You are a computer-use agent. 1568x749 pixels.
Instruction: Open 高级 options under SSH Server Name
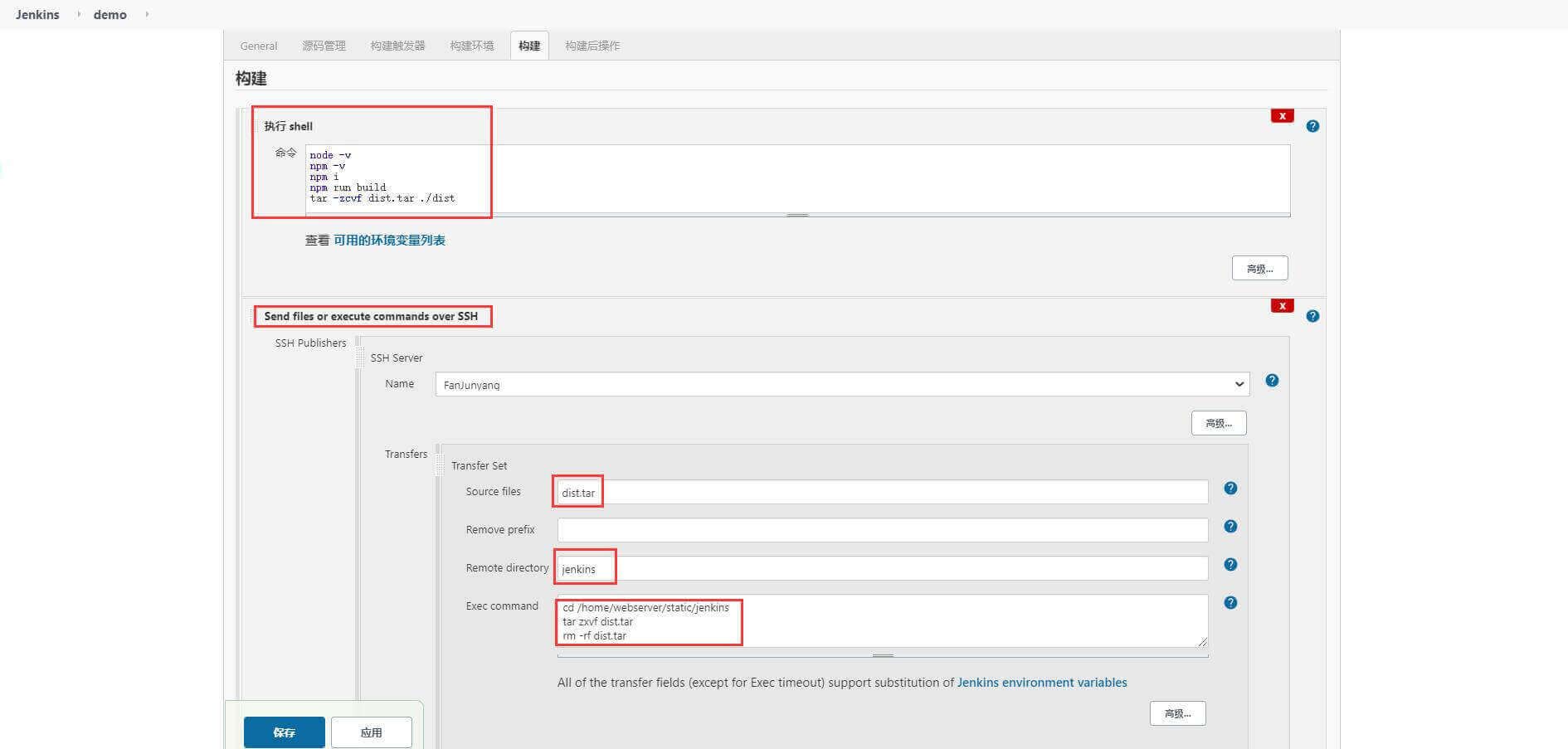[1219, 423]
